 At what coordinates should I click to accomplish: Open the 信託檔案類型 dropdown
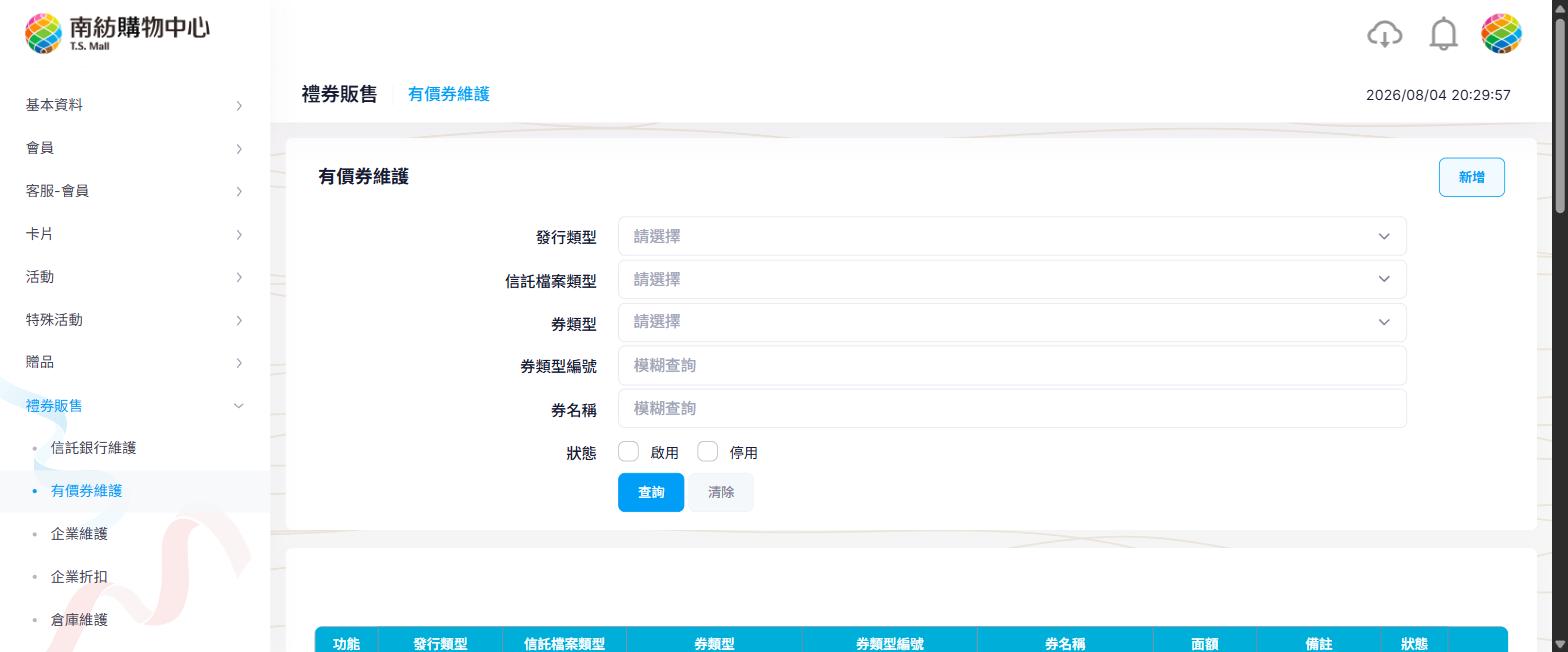(1012, 279)
